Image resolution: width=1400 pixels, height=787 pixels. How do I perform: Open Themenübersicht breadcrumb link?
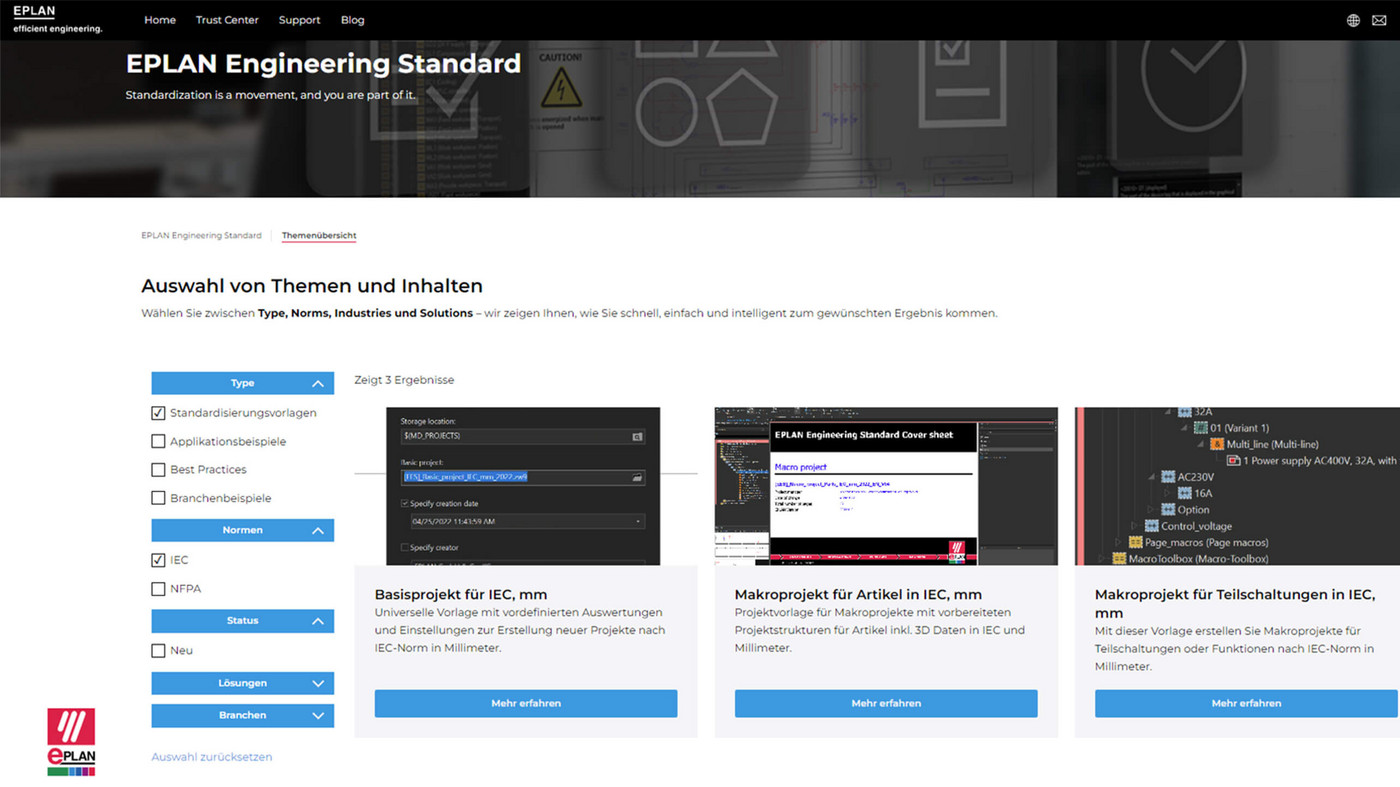point(318,234)
